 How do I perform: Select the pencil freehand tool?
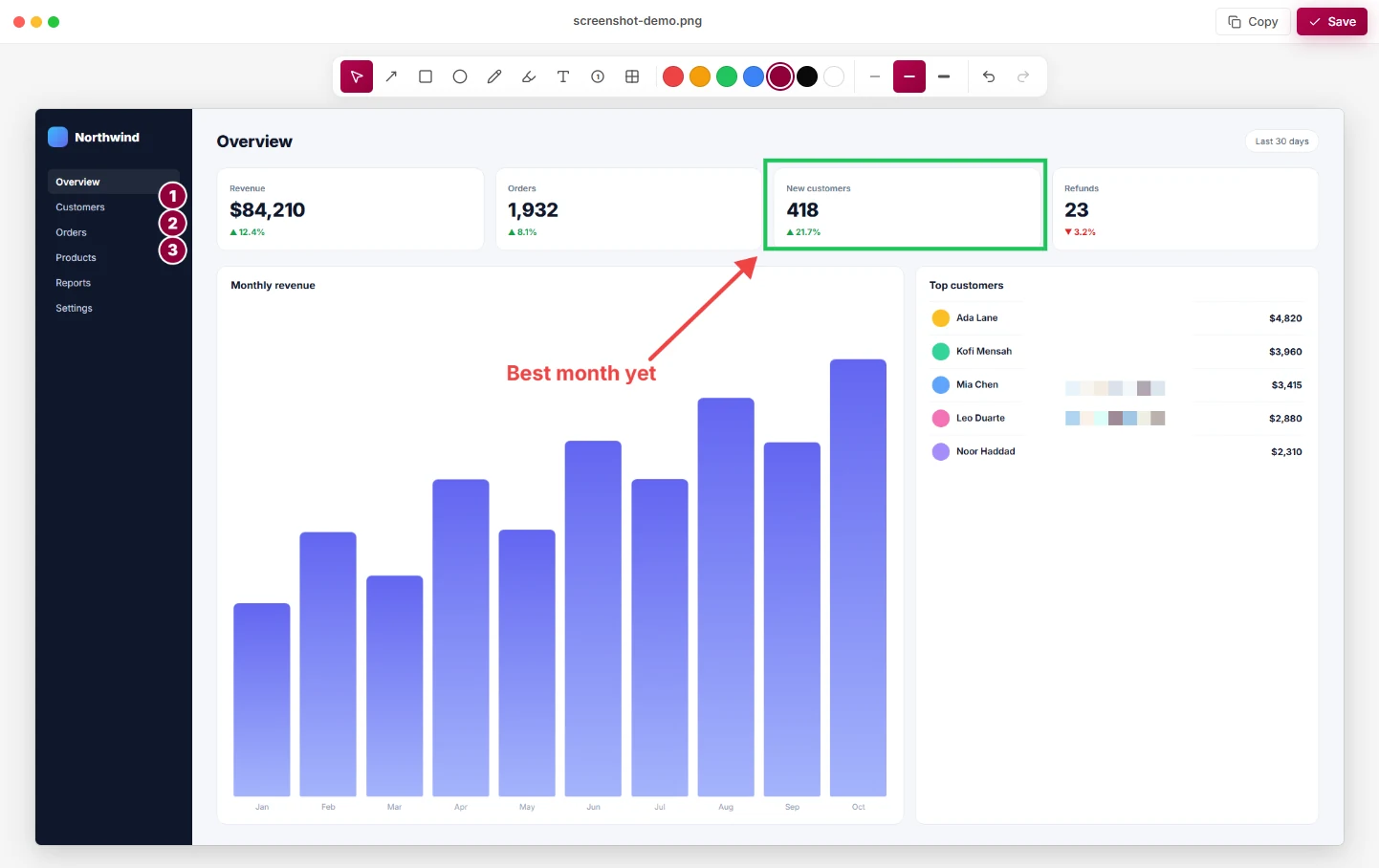[494, 76]
